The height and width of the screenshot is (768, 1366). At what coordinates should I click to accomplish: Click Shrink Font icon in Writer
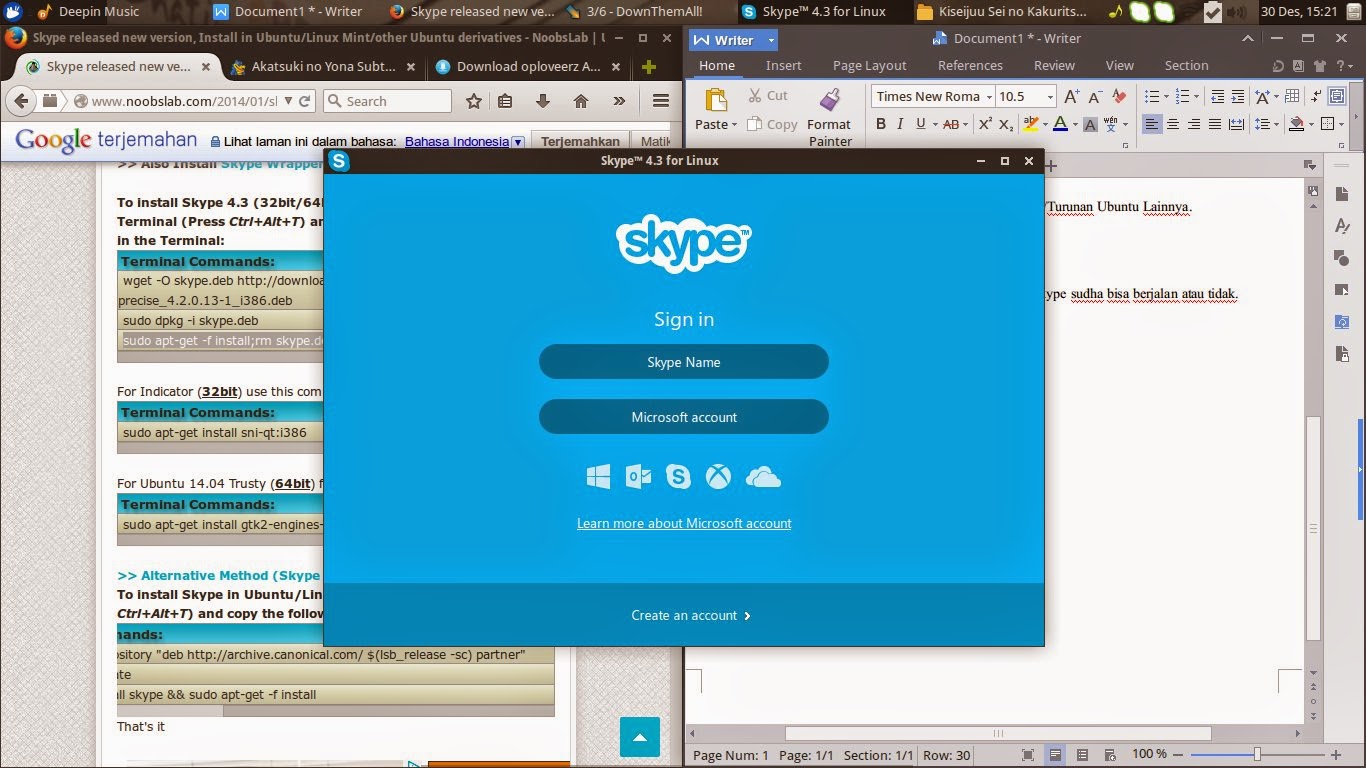(1095, 97)
